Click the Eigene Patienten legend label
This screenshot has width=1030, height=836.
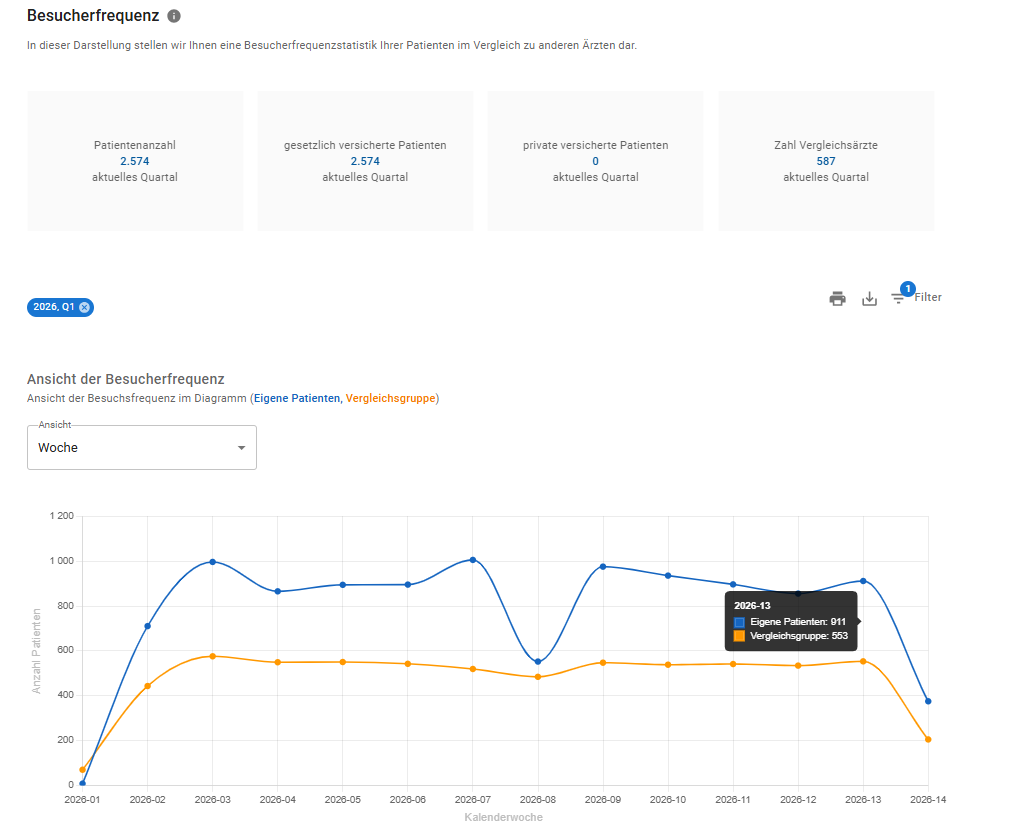(x=297, y=399)
